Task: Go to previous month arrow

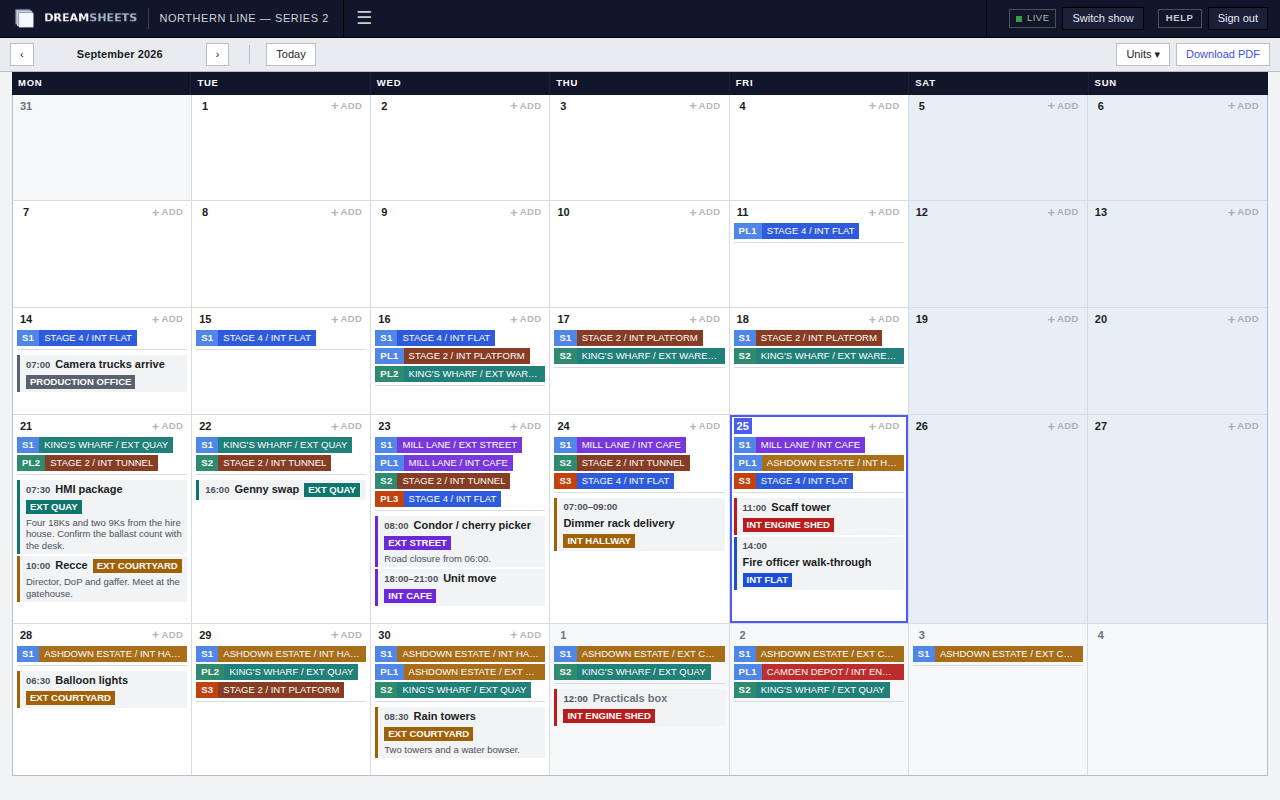Action: click(22, 54)
